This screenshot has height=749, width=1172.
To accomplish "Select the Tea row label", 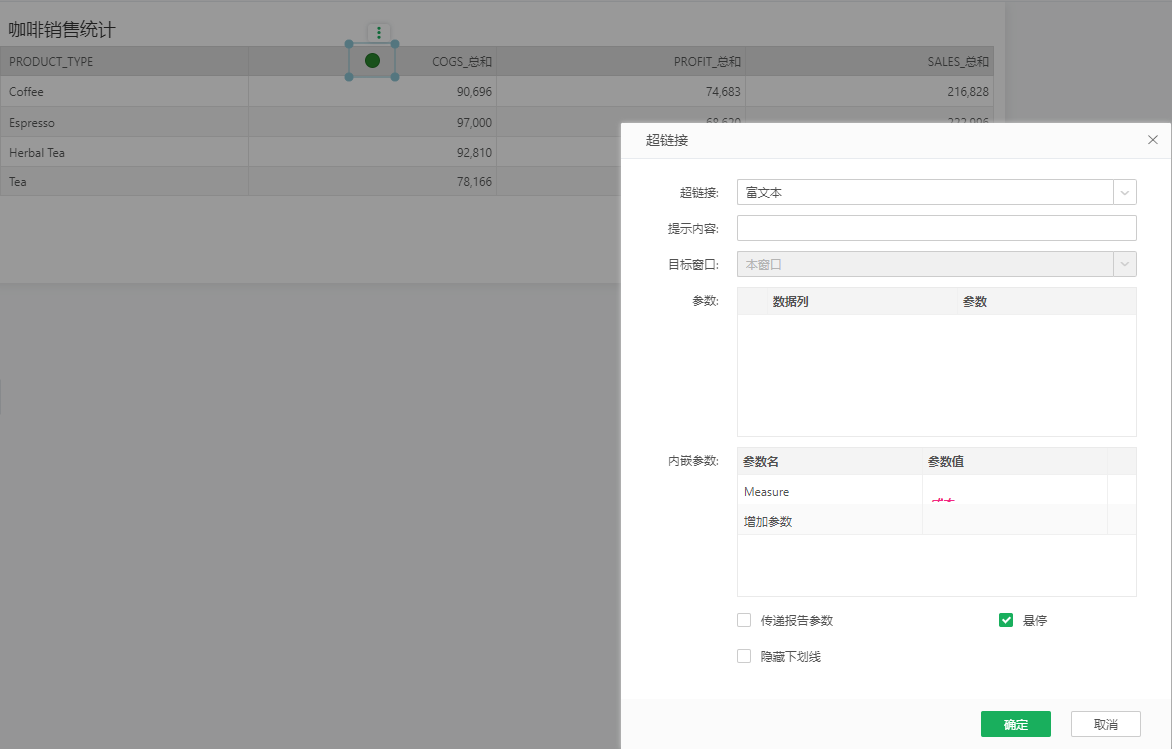I will click(17, 182).
